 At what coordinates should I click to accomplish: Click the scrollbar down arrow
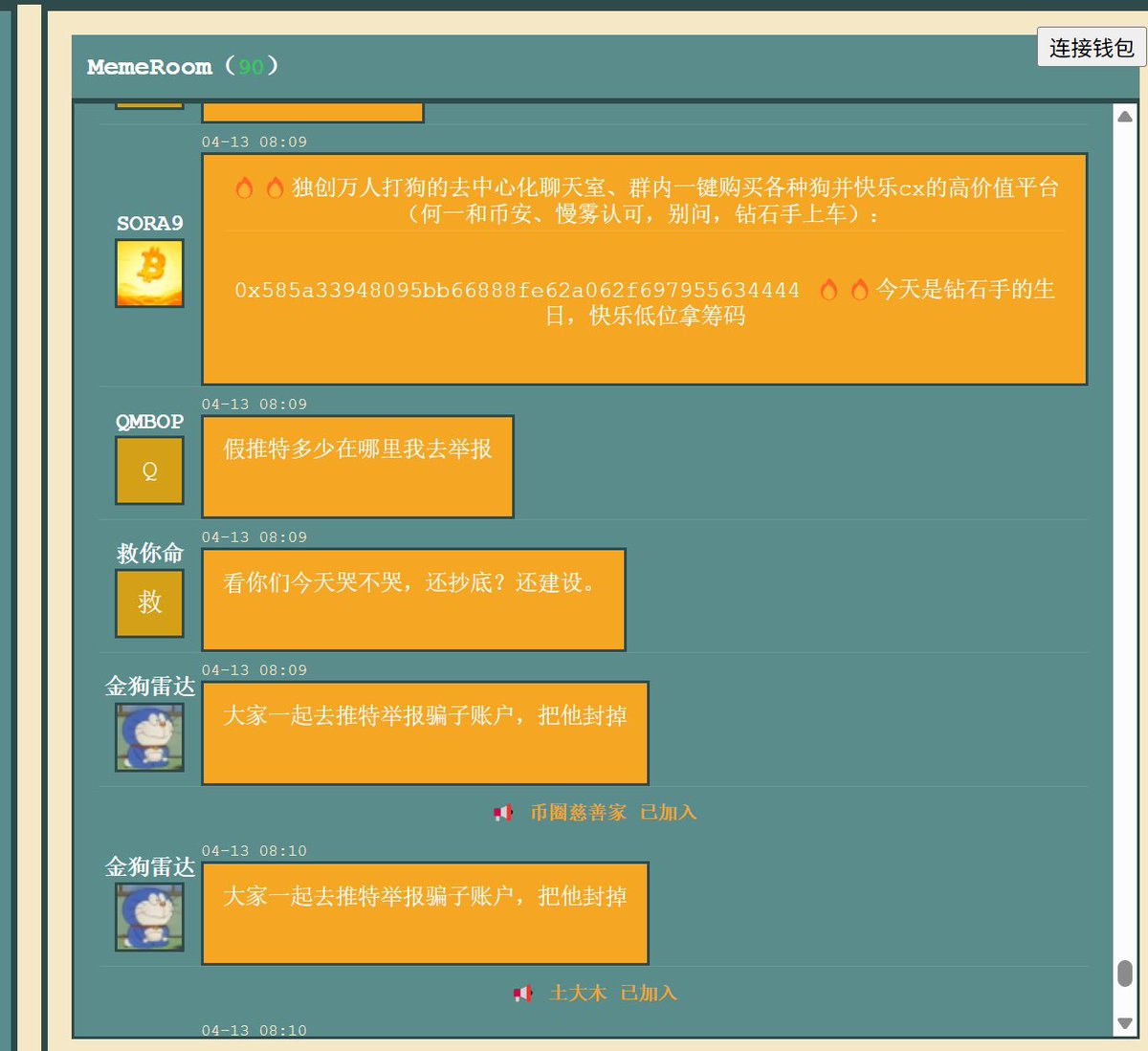pyautogui.click(x=1125, y=1023)
